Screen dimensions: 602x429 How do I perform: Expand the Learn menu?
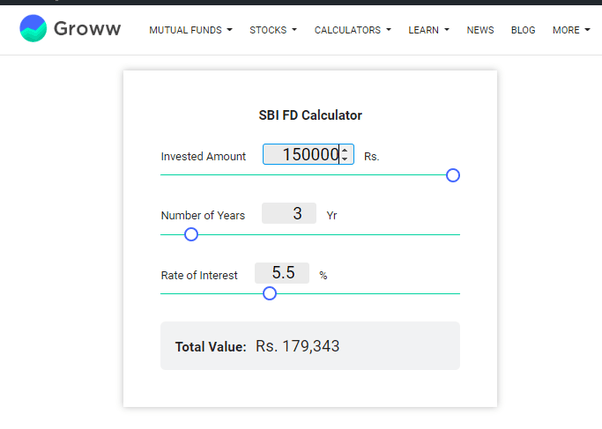(x=428, y=30)
